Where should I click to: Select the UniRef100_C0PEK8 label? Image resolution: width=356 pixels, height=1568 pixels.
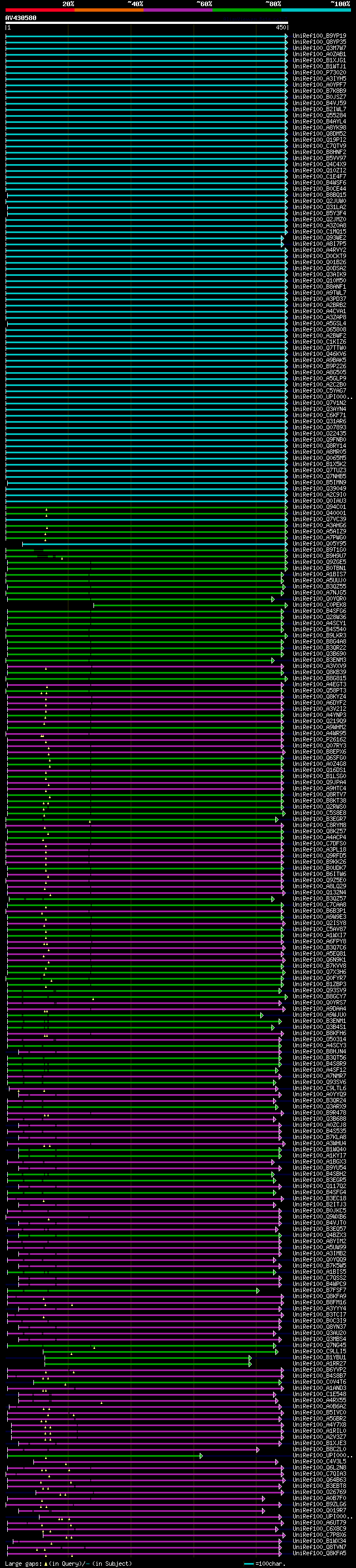tap(319, 605)
